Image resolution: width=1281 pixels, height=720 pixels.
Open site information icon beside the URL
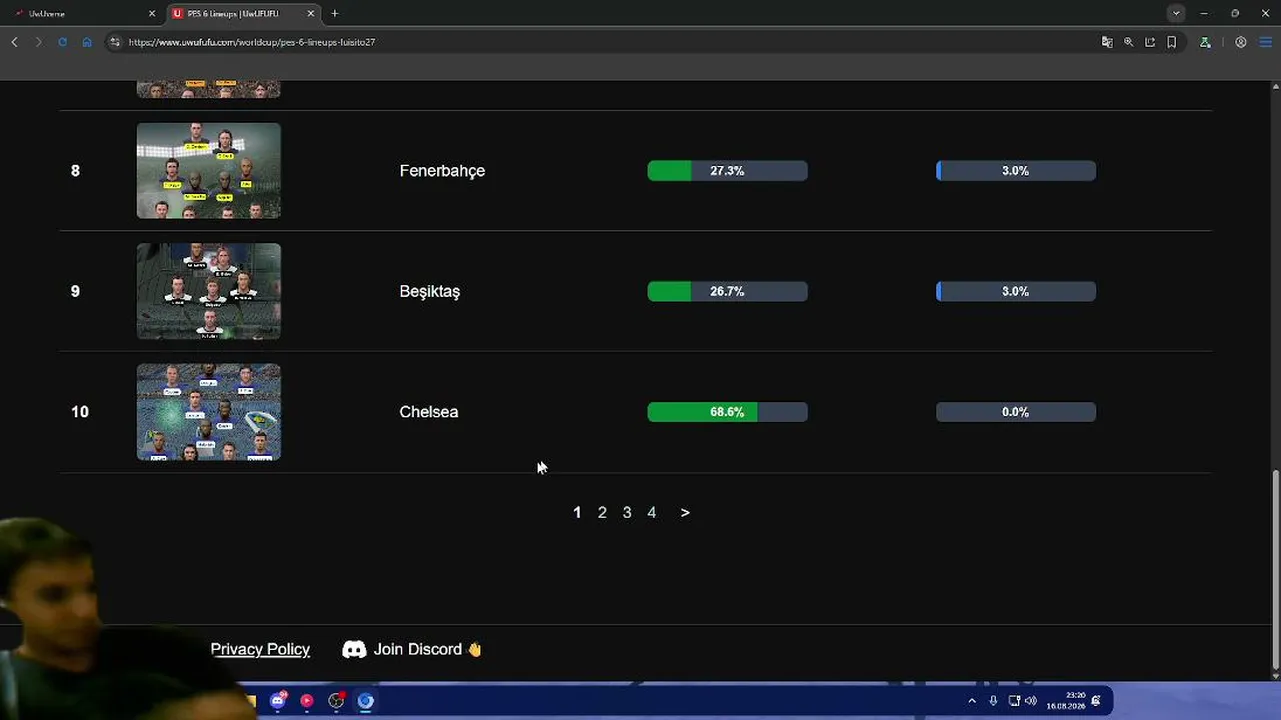pos(115,42)
